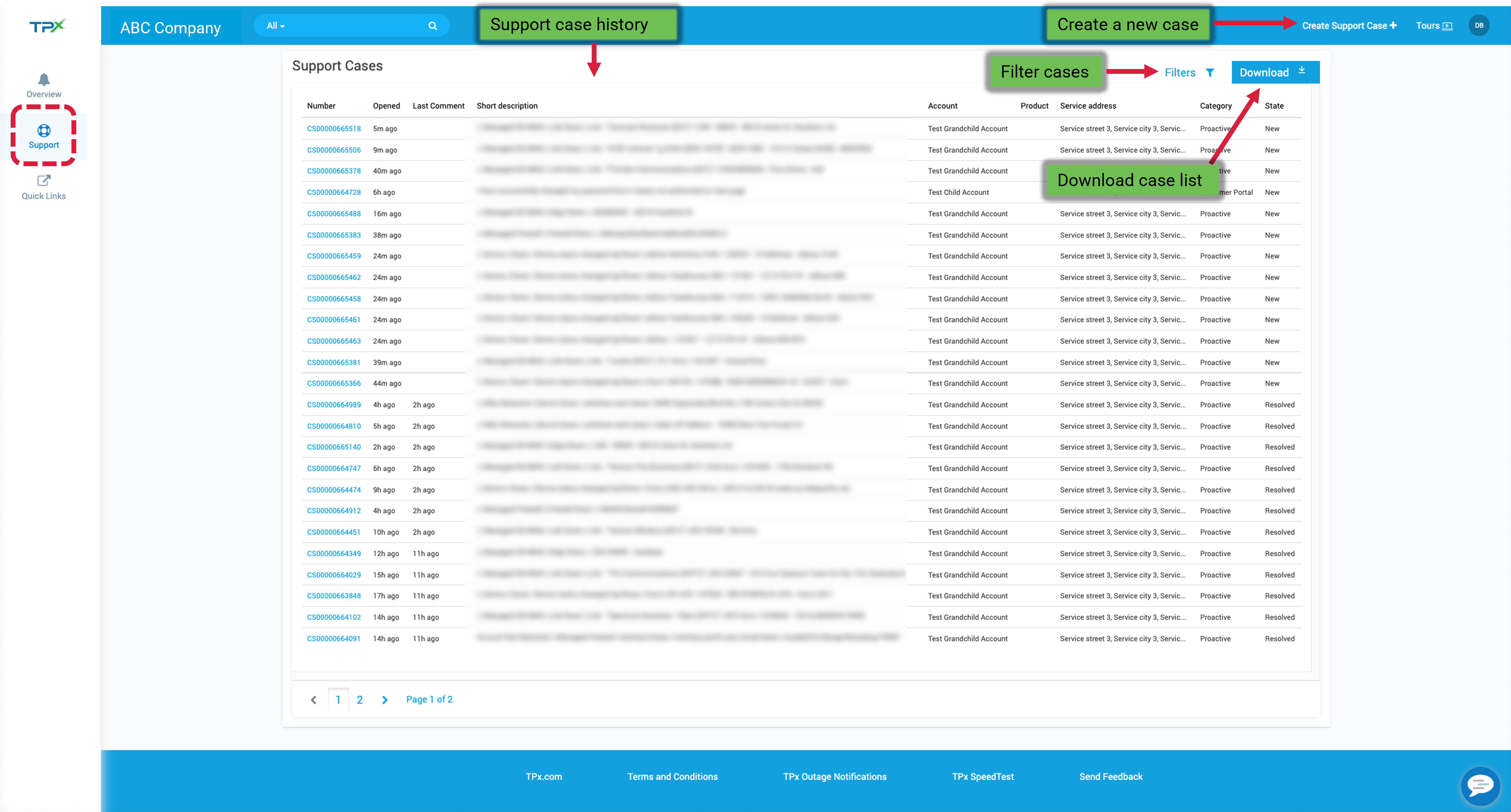Open Terms and Conditions link
This screenshot has height=812, width=1511.
click(x=673, y=776)
